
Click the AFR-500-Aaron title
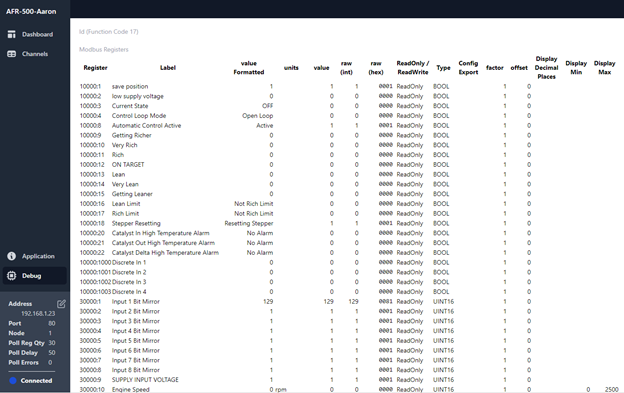pos(31,12)
